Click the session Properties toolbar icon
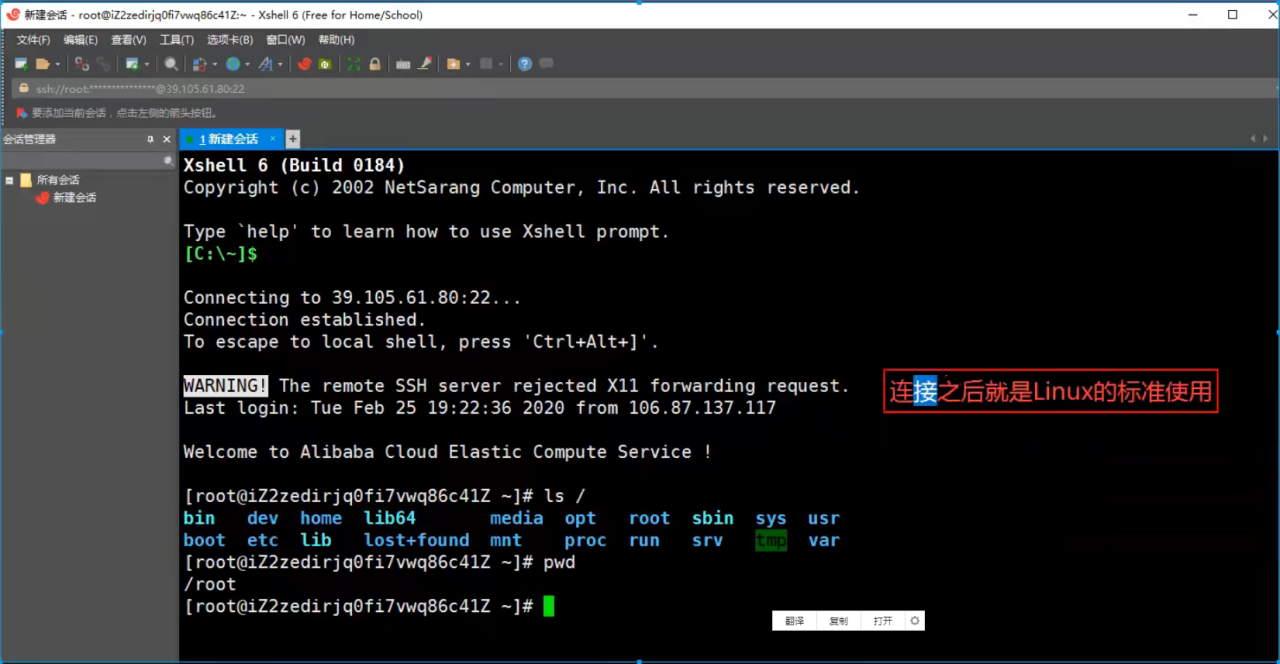 (x=132, y=64)
